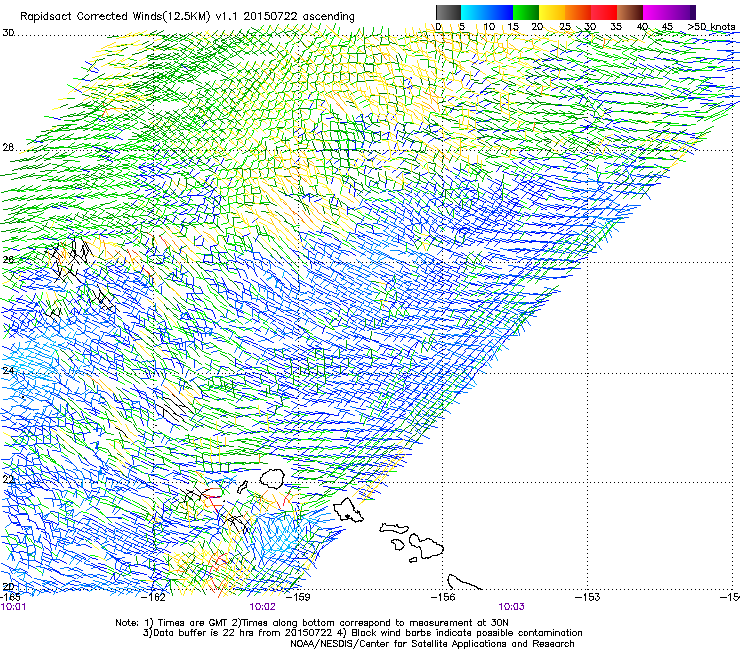The width and height of the screenshot is (740, 650).
Task: Click the brown 35–40 knots legend color
Action: tap(630, 12)
